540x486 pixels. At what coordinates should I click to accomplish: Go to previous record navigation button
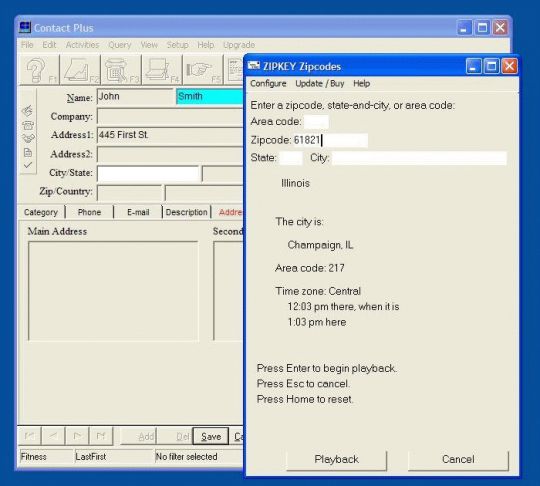pyautogui.click(x=53, y=436)
